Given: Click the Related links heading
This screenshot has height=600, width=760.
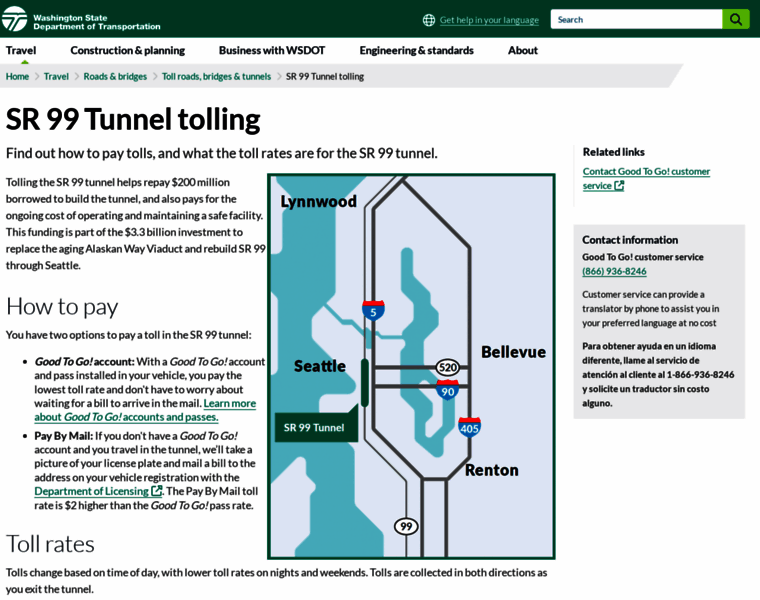Looking at the screenshot, I should pyautogui.click(x=613, y=152).
